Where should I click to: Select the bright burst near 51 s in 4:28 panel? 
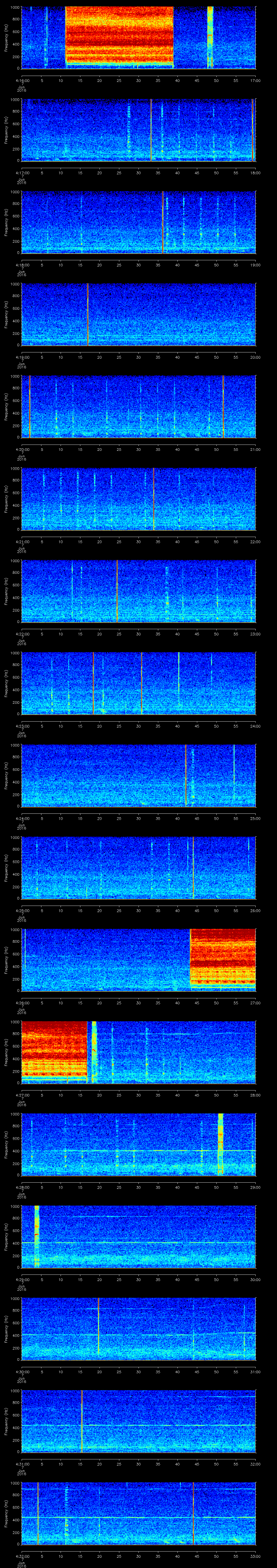[220, 1144]
